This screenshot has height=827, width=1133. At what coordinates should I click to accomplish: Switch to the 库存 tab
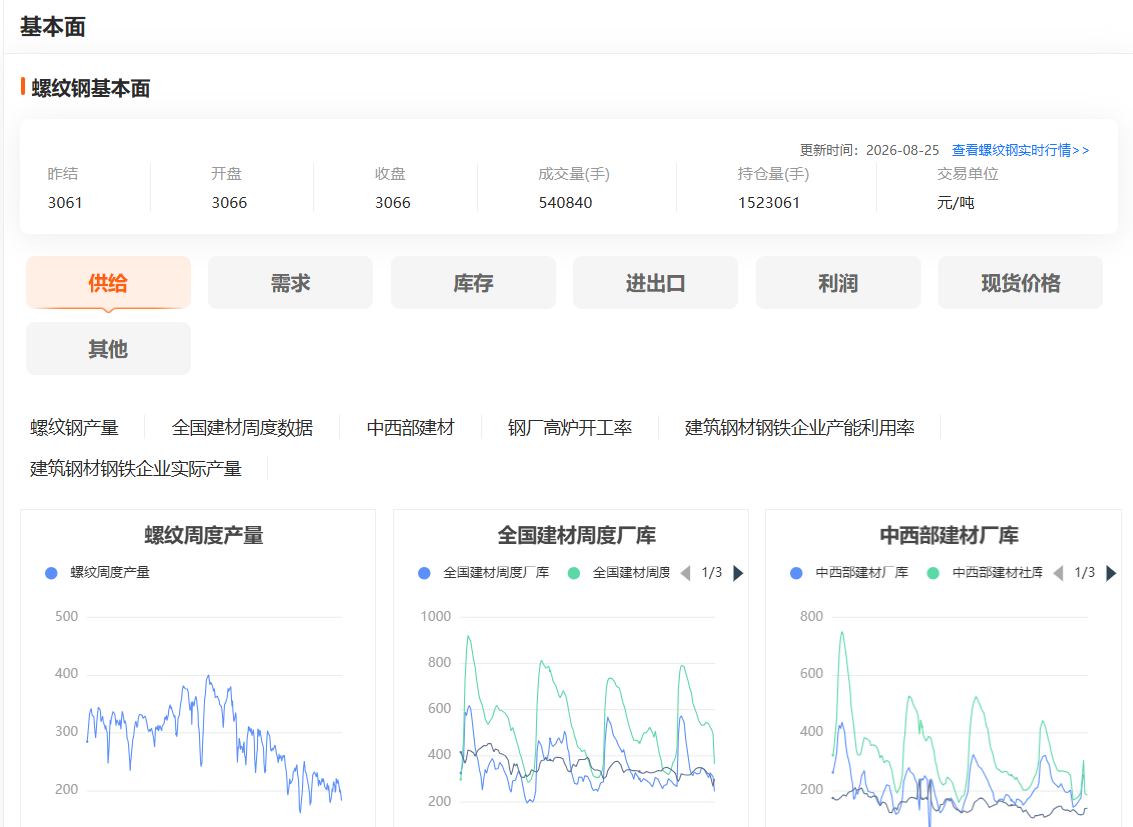(473, 283)
